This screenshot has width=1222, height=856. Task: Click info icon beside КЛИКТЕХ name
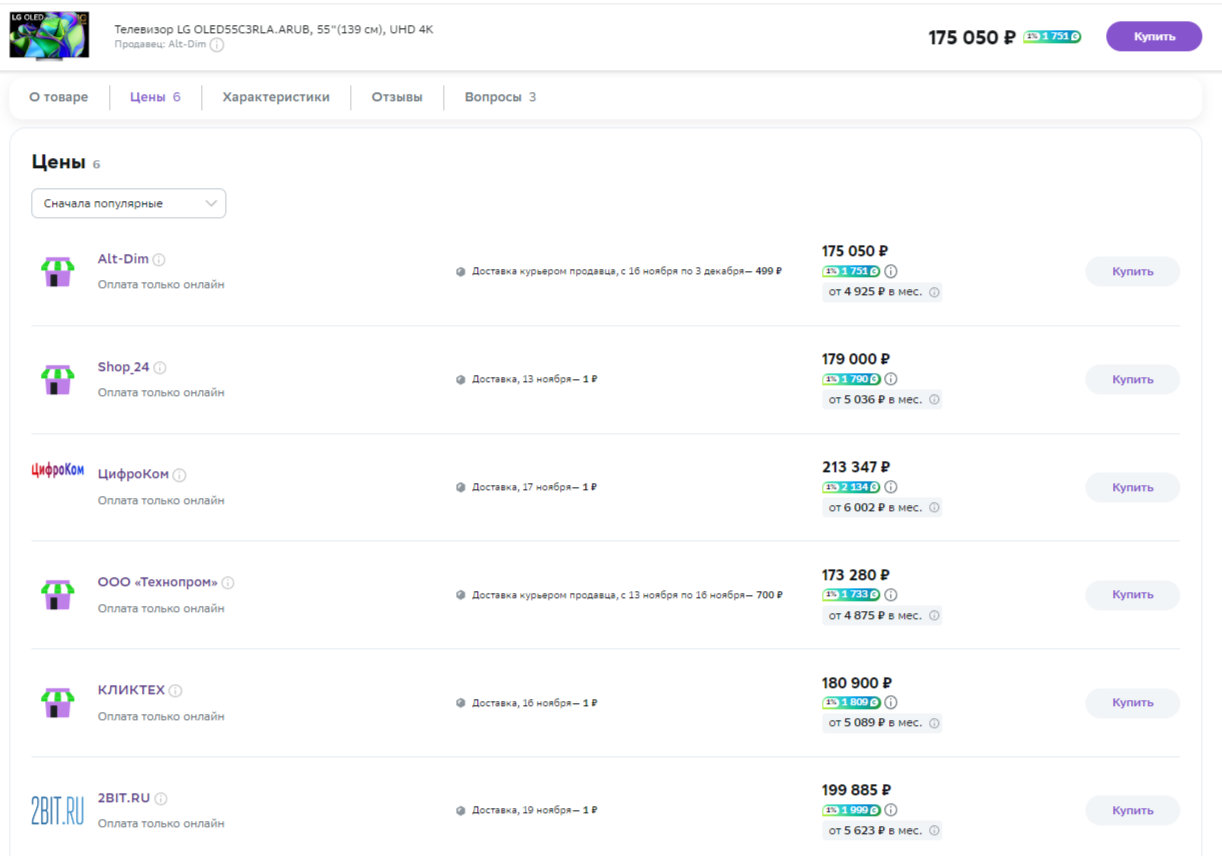(176, 691)
